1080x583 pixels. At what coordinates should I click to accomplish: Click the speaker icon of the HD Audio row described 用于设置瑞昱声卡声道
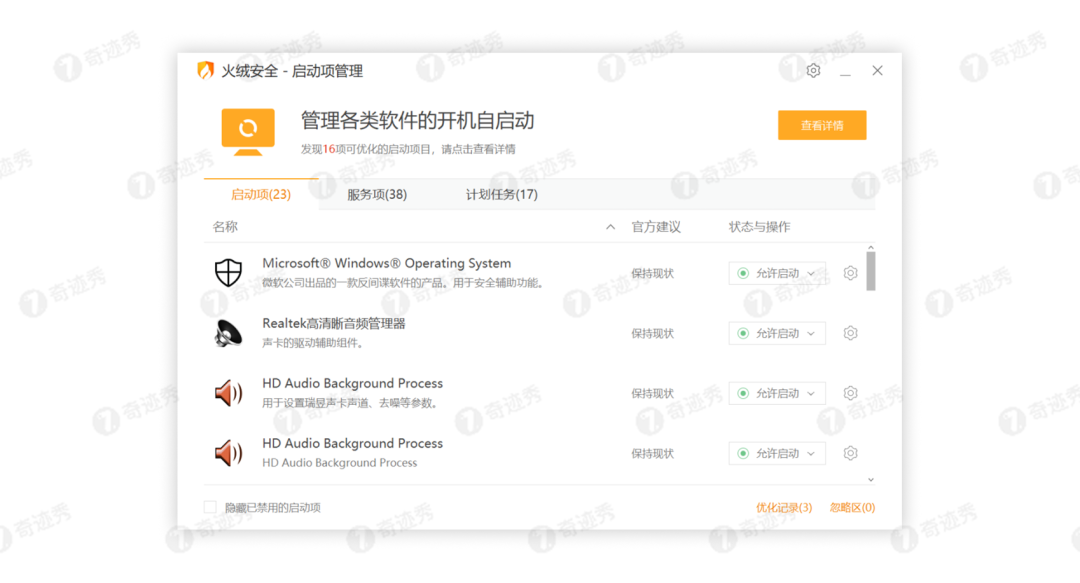(229, 393)
